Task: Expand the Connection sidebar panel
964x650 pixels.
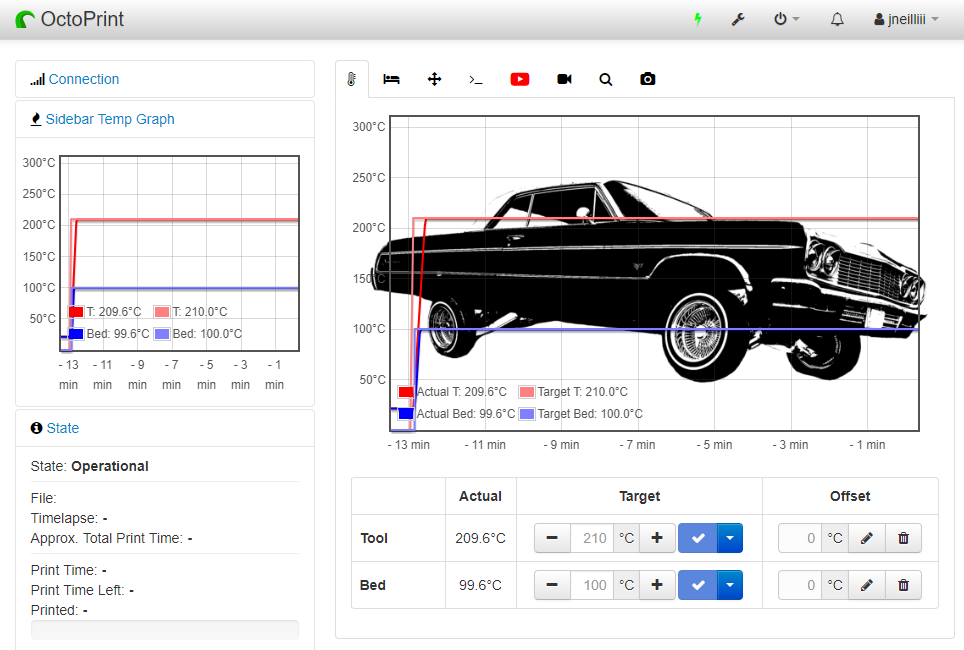Action: pos(84,79)
